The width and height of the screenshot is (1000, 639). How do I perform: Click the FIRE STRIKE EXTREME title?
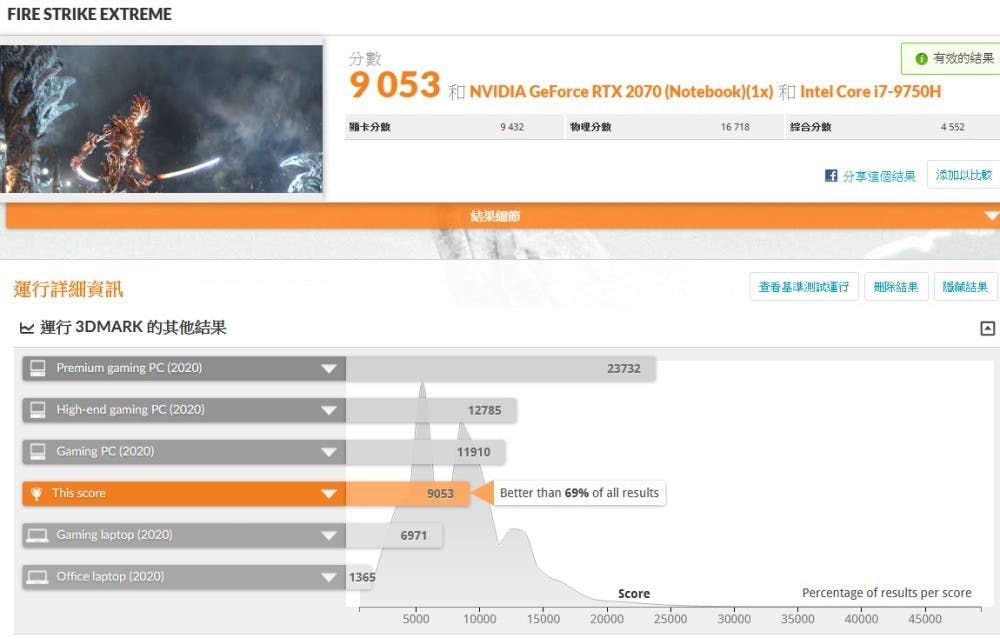pyautogui.click(x=89, y=14)
